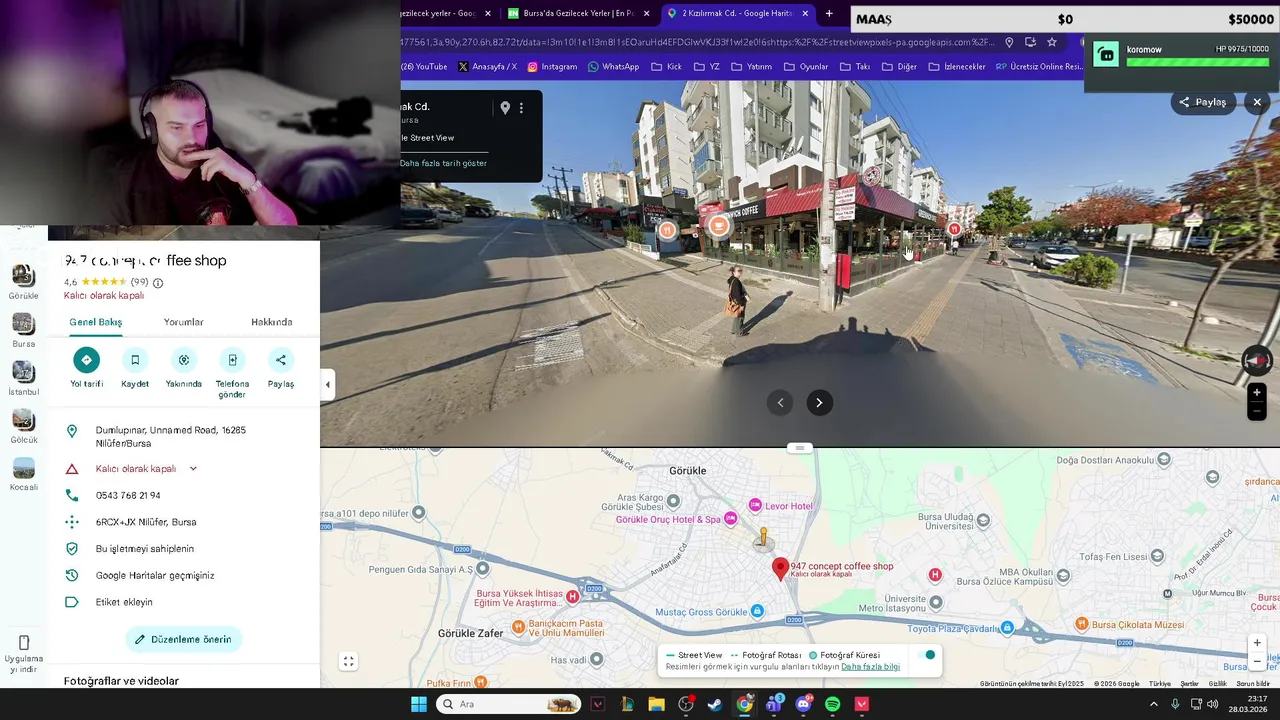Click the expand fullscreen map icon
Image resolution: width=1280 pixels, height=720 pixels.
click(348, 661)
